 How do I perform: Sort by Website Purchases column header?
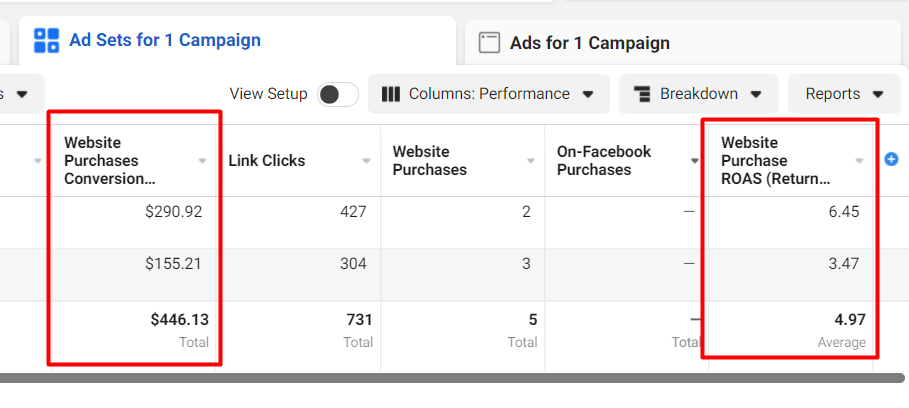coord(430,160)
